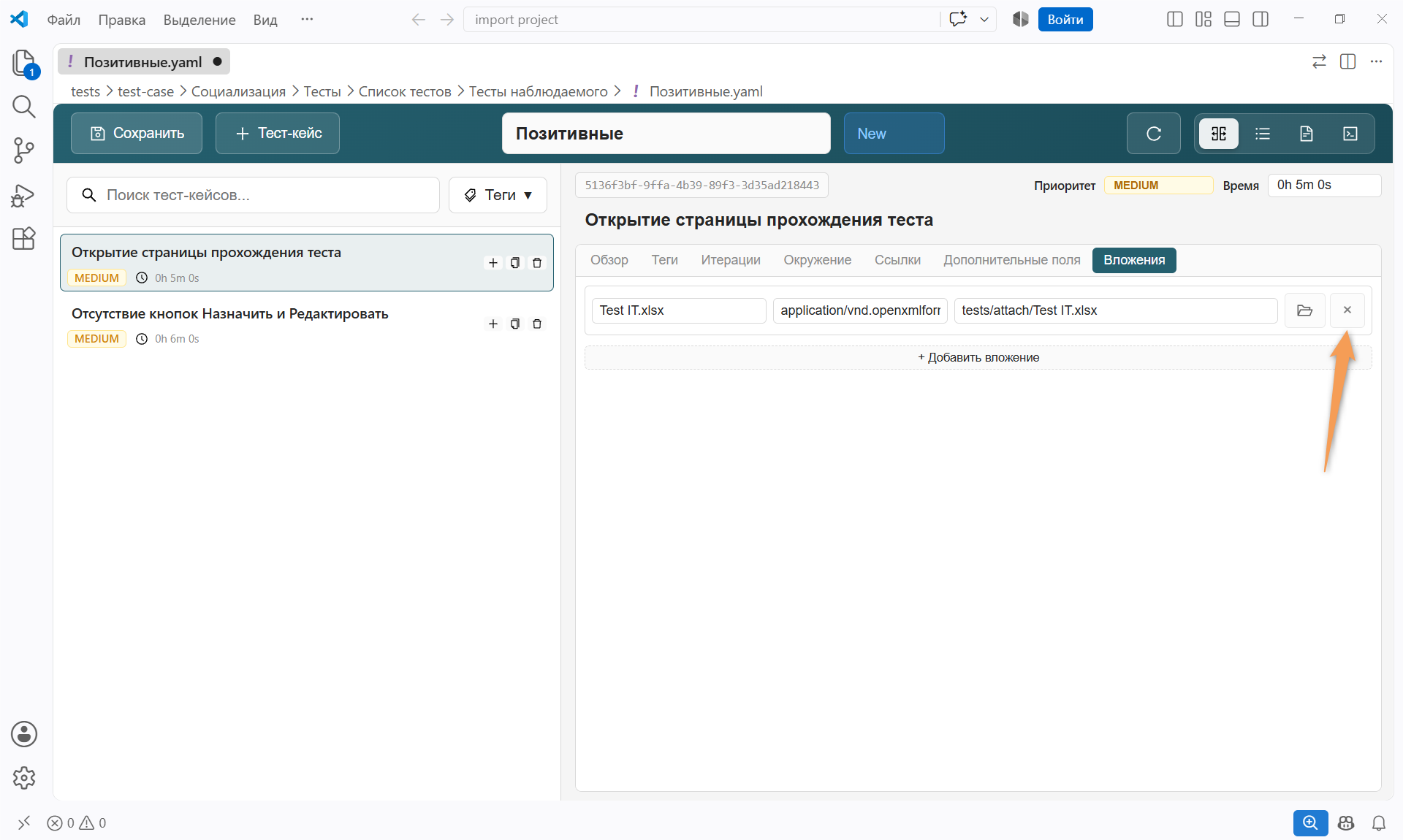Open the New status dropdown
The image size is (1403, 840).
click(894, 134)
